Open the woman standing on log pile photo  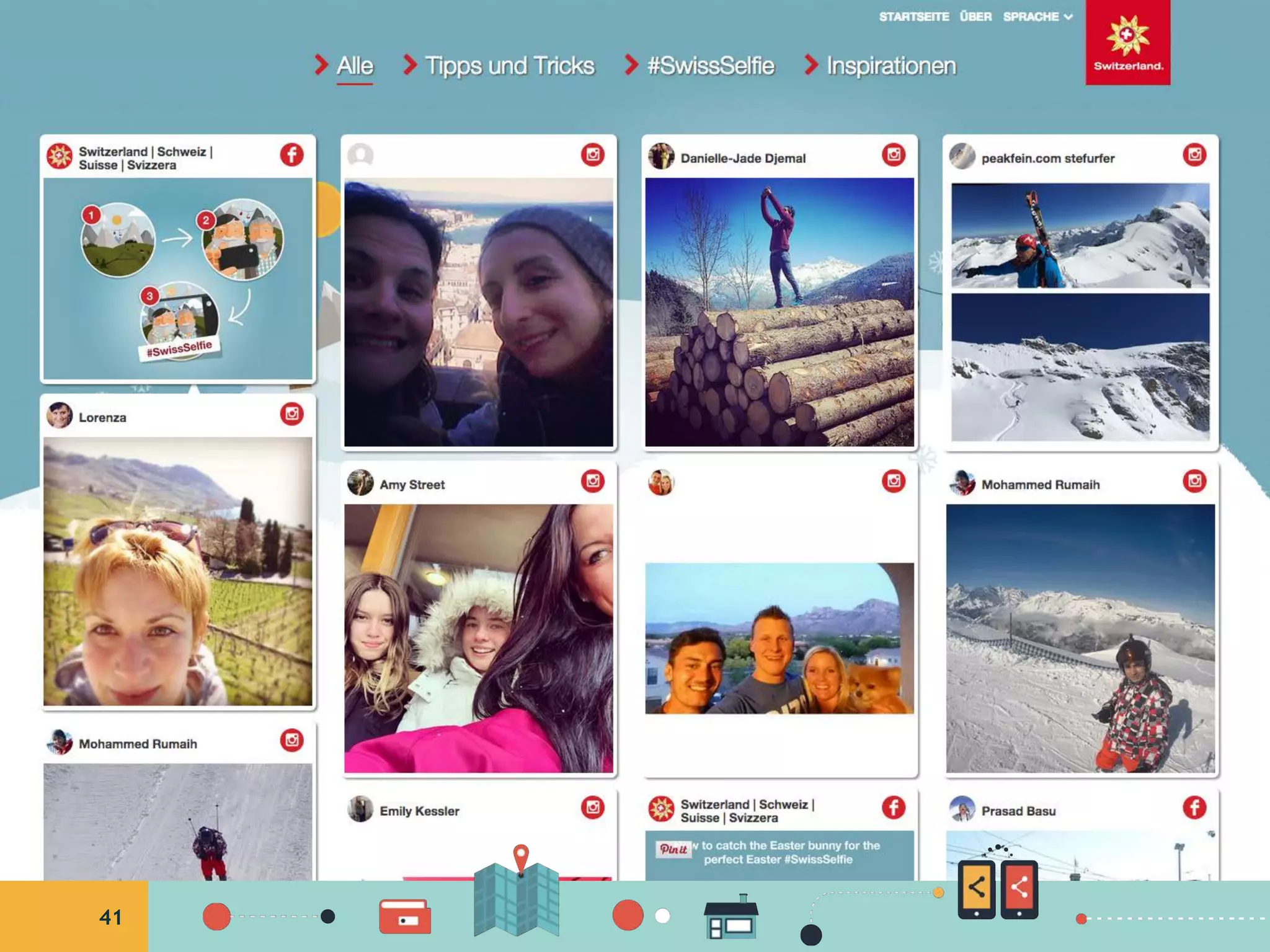pos(779,312)
